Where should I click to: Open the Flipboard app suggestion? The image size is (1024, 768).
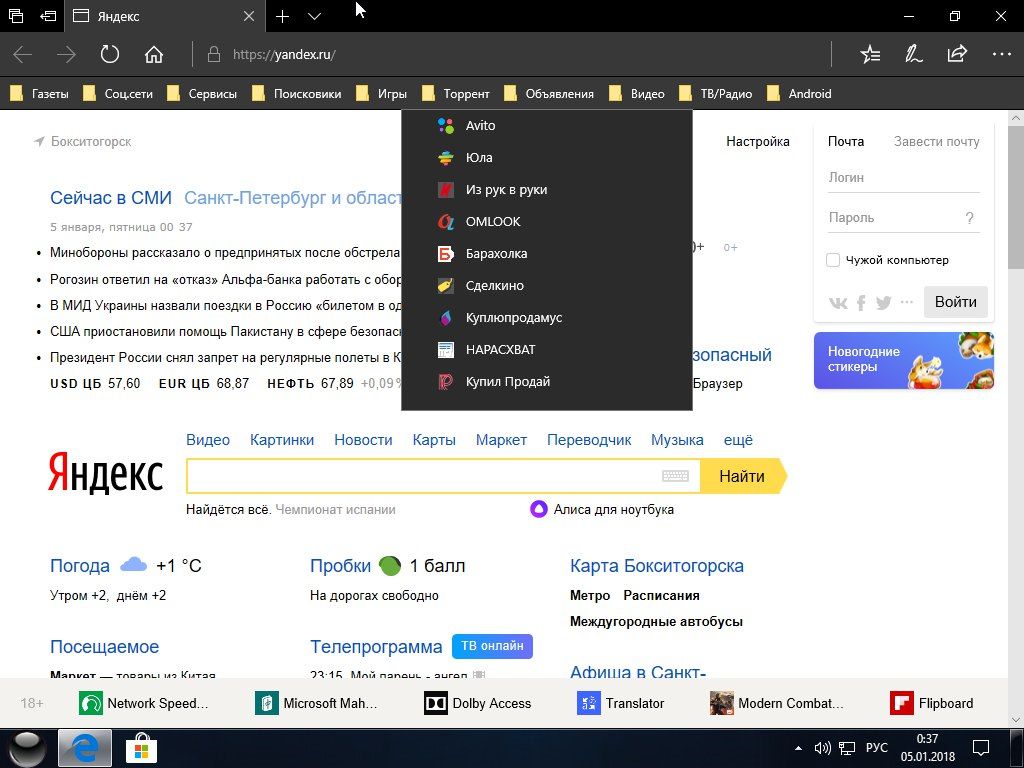click(x=931, y=703)
